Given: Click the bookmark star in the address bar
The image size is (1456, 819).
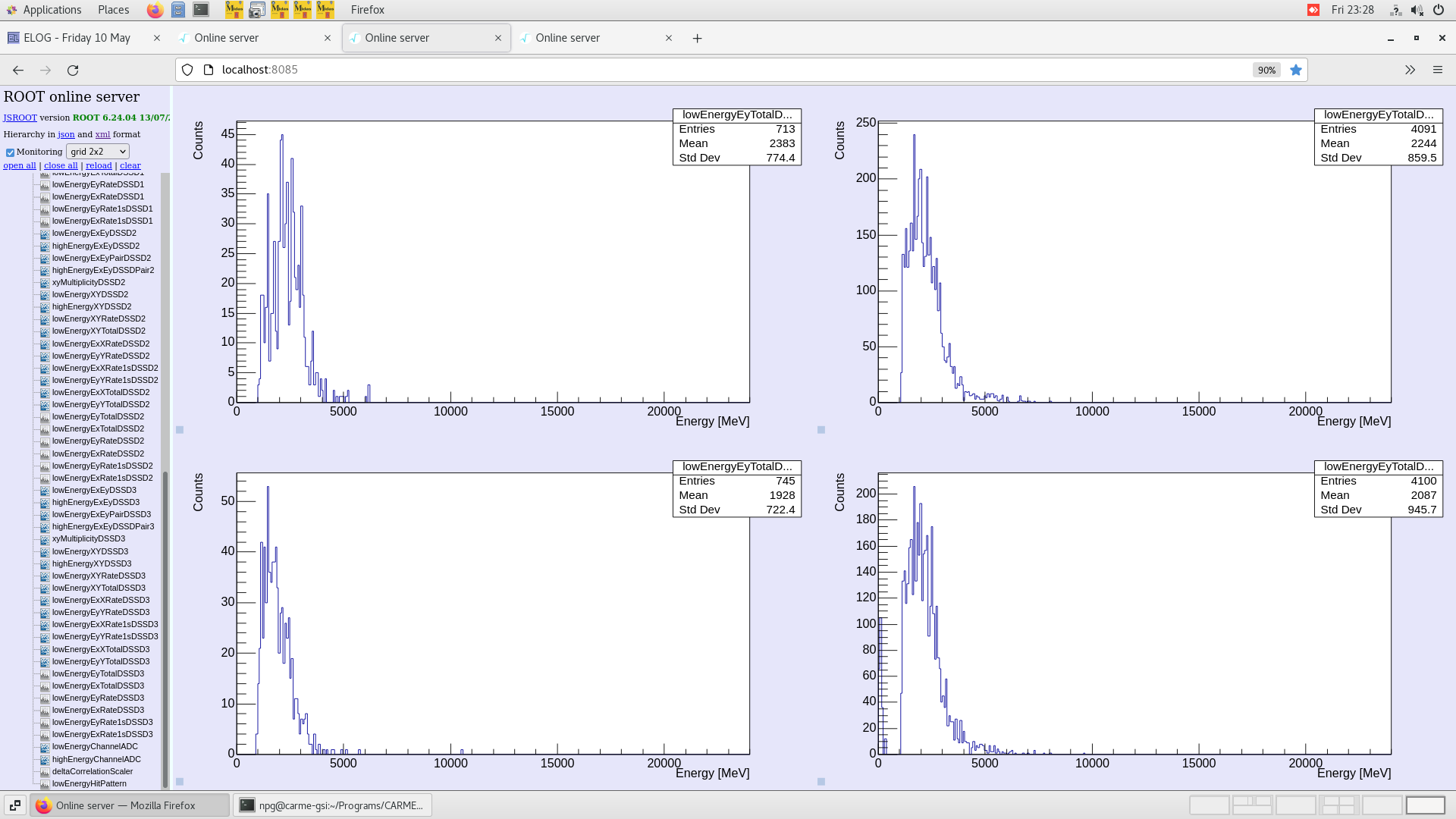Looking at the screenshot, I should 1296,70.
